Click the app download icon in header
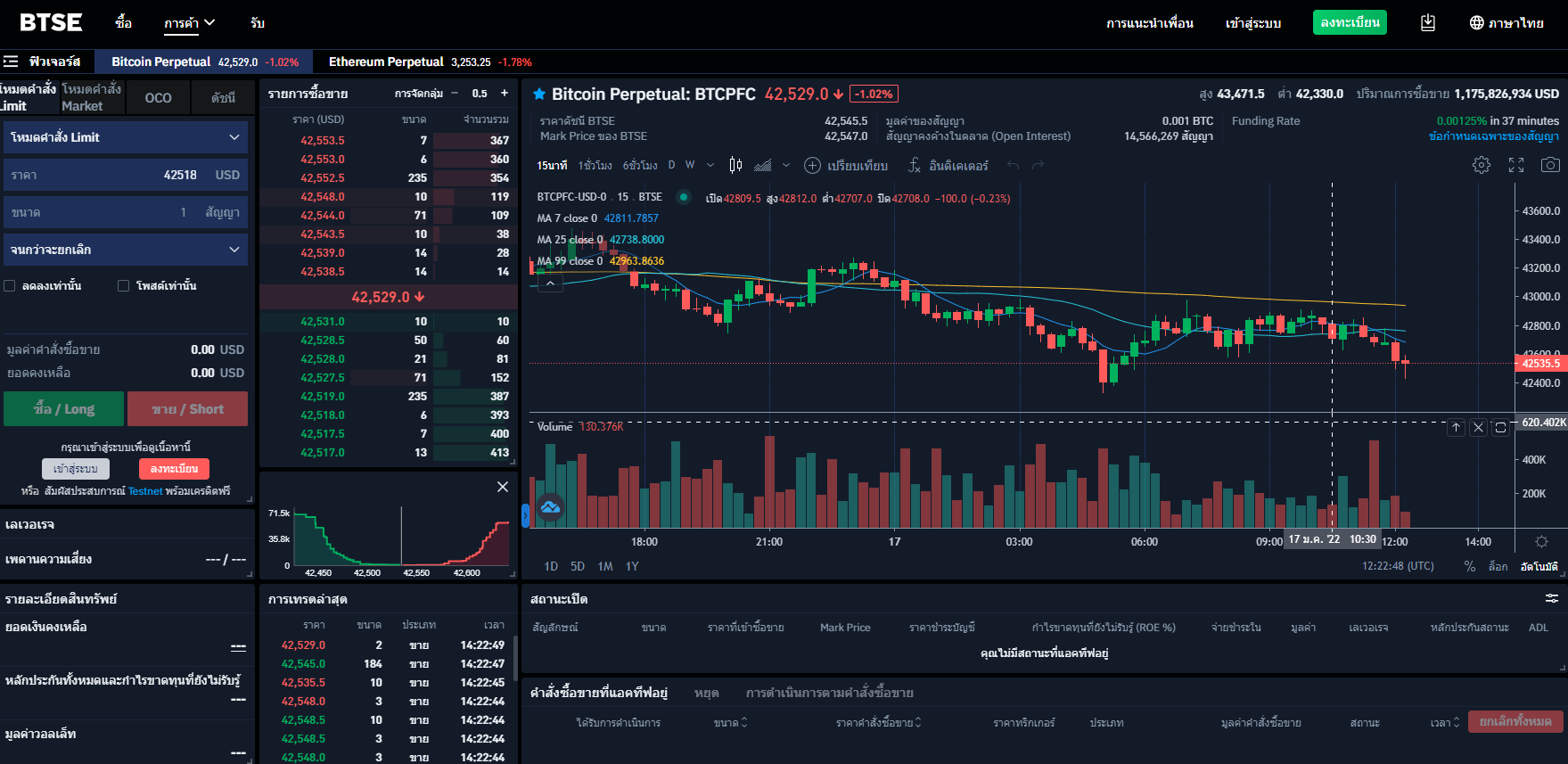The width and height of the screenshot is (1568, 764). (1427, 23)
